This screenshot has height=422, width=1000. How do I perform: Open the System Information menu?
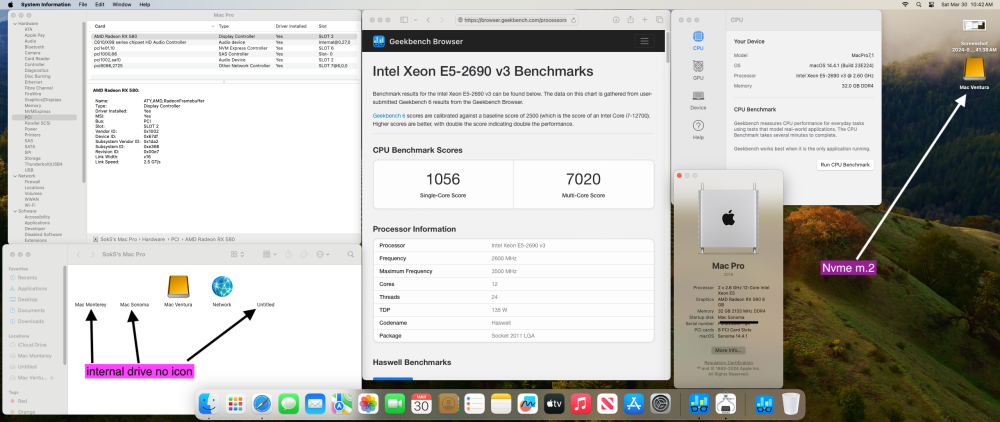(x=45, y=4)
